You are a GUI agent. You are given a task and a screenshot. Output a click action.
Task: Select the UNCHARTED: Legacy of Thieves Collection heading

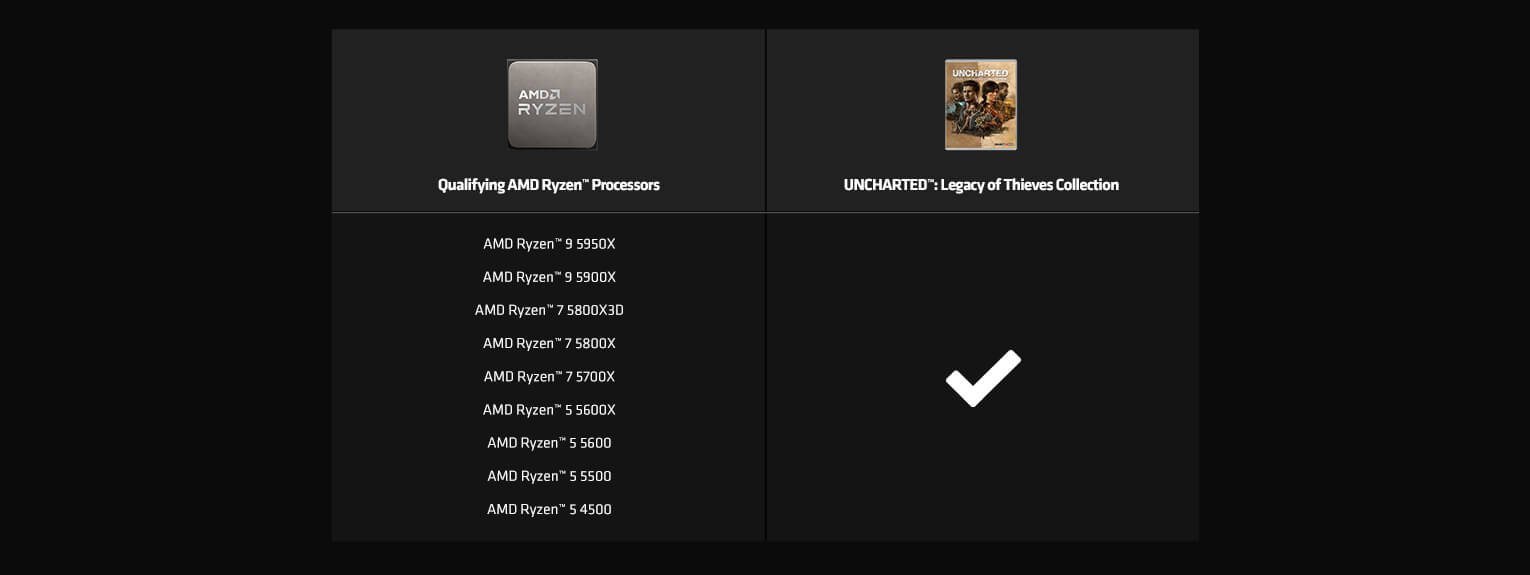click(981, 185)
